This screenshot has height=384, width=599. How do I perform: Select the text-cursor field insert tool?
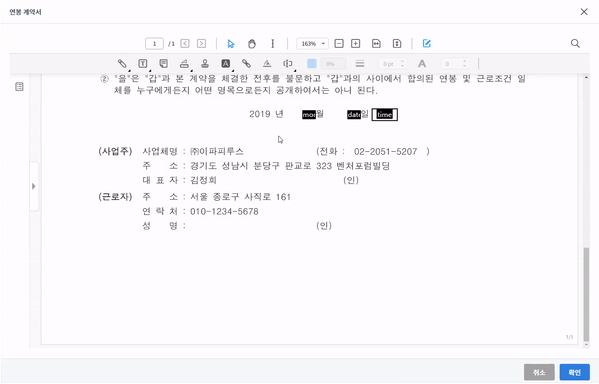point(288,63)
